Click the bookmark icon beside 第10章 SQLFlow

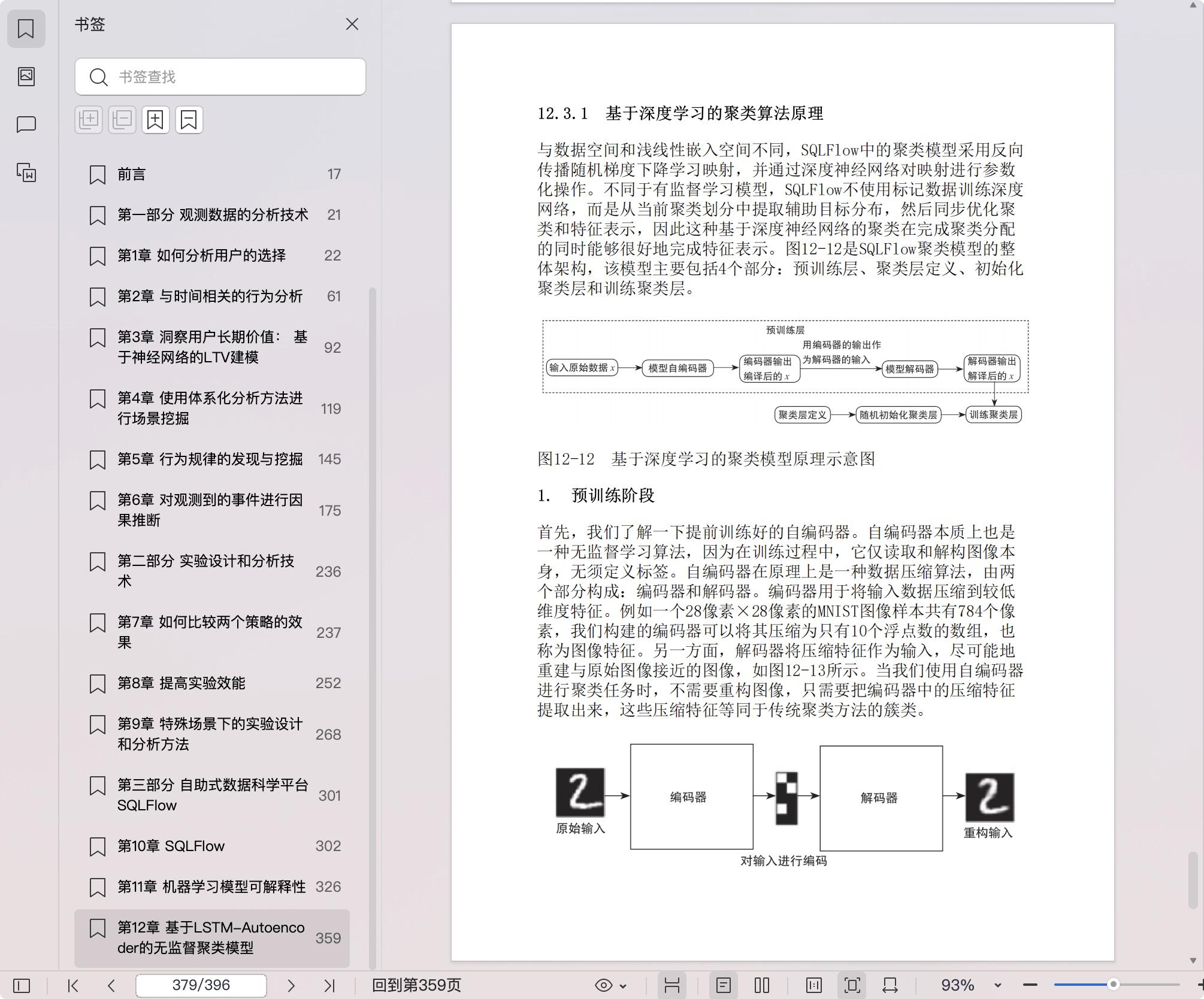[x=98, y=847]
